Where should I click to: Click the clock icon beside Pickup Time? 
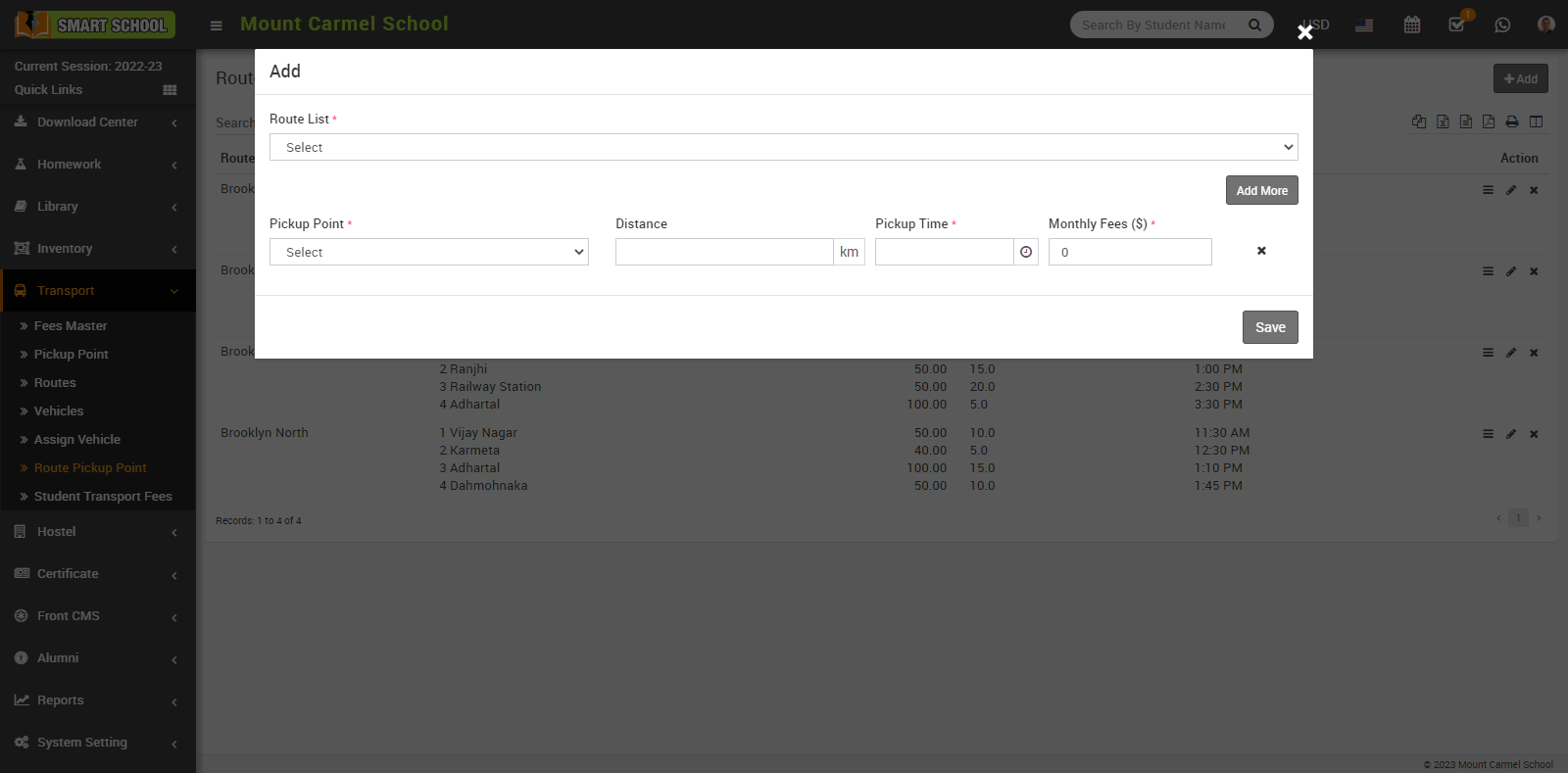(x=1026, y=252)
